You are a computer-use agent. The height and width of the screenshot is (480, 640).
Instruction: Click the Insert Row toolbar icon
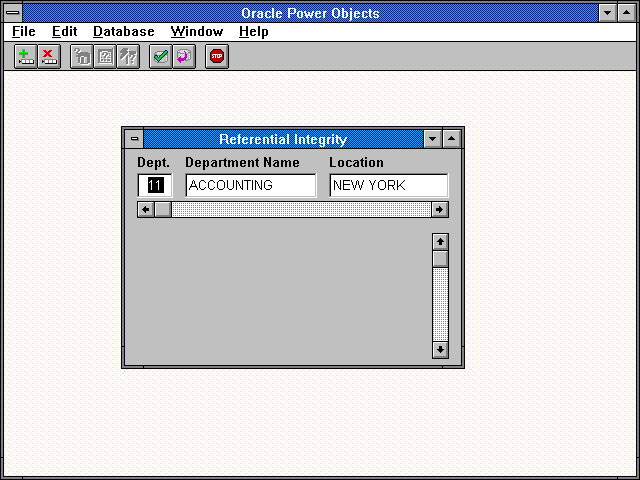[26, 57]
